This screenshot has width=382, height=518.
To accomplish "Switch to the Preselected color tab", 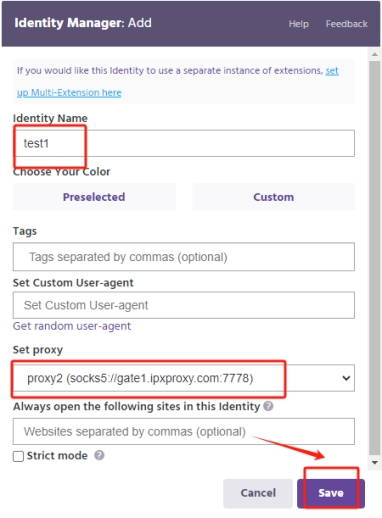I will [94, 197].
